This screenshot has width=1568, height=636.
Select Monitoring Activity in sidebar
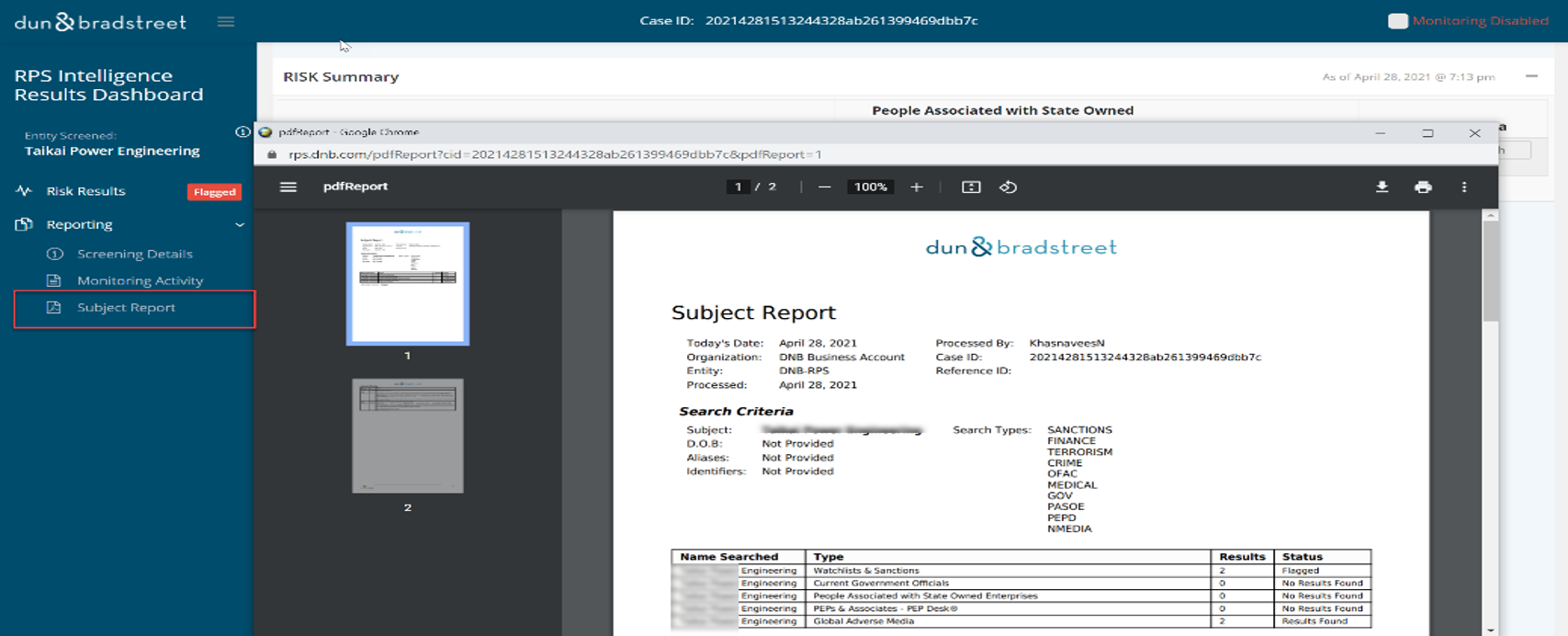click(140, 280)
